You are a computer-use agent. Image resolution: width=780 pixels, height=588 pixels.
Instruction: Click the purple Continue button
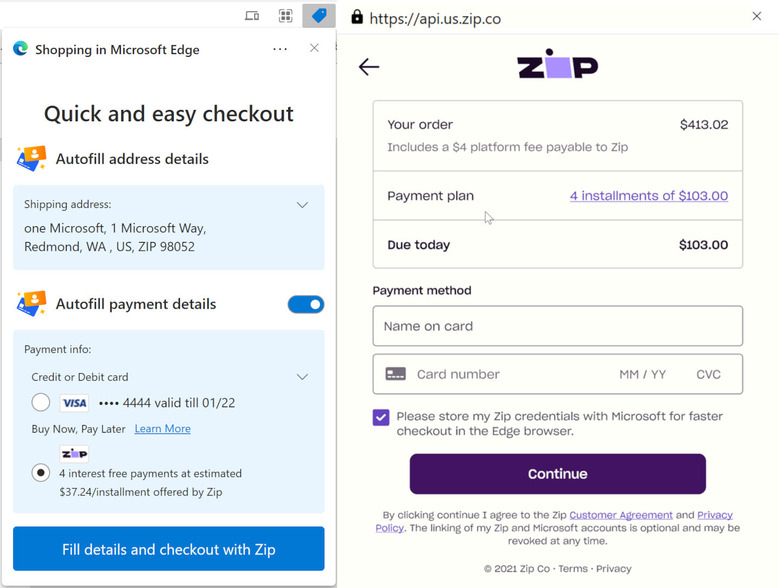(x=558, y=474)
